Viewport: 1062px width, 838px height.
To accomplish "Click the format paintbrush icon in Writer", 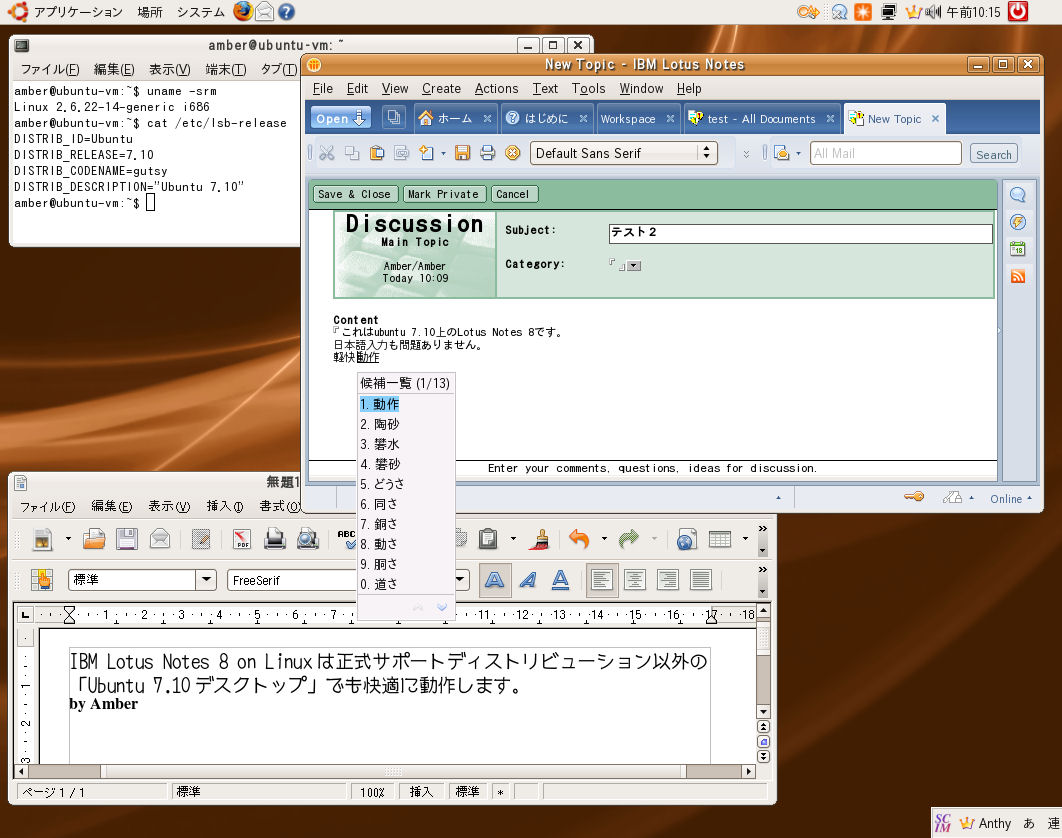I will pyautogui.click(x=541, y=539).
